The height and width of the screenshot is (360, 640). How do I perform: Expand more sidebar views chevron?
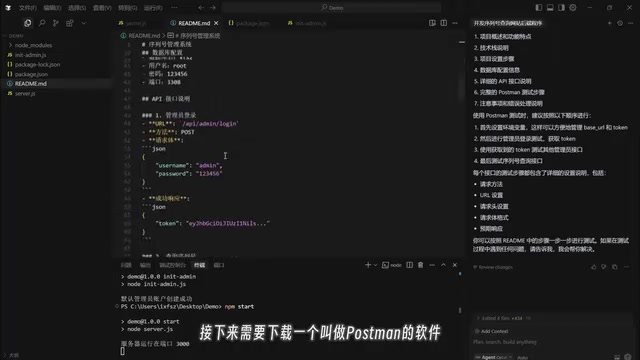coord(84,23)
